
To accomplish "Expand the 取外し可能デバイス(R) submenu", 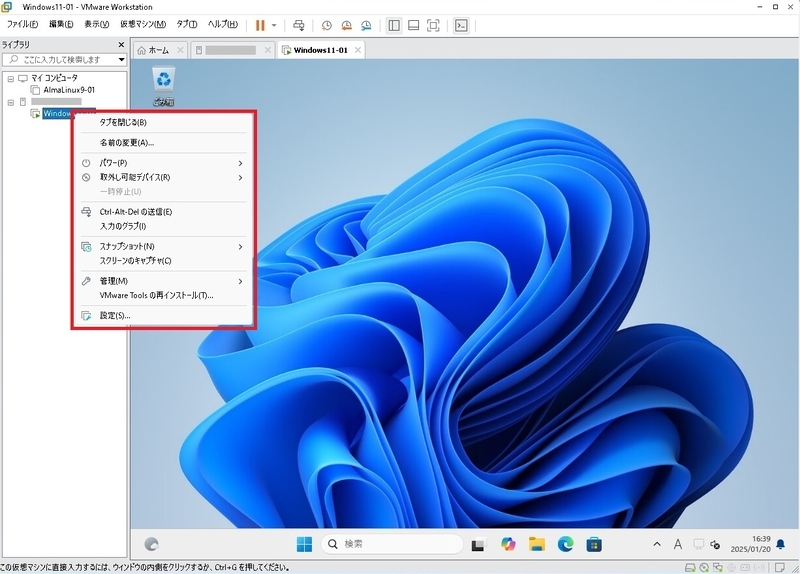I will pos(163,178).
